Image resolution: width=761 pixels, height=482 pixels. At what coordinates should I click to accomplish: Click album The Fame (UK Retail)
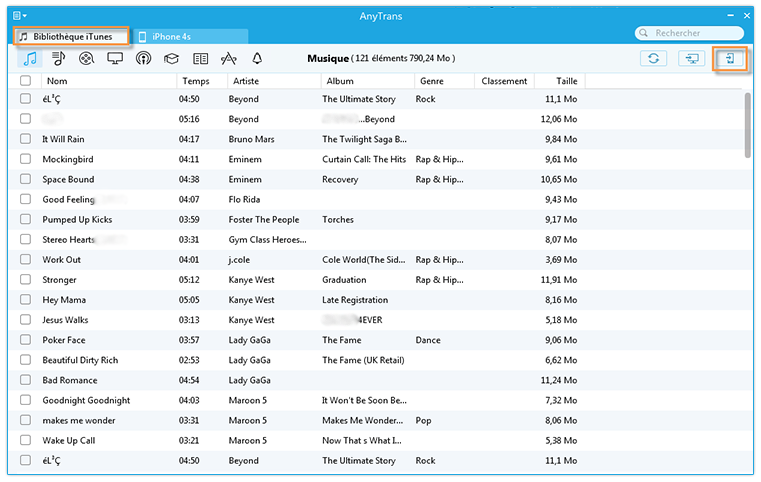point(363,360)
